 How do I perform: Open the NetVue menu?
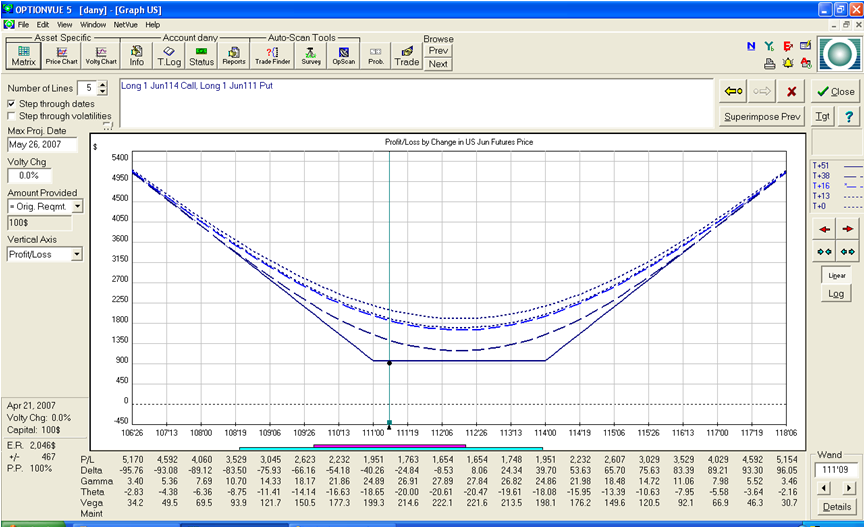pyautogui.click(x=126, y=25)
